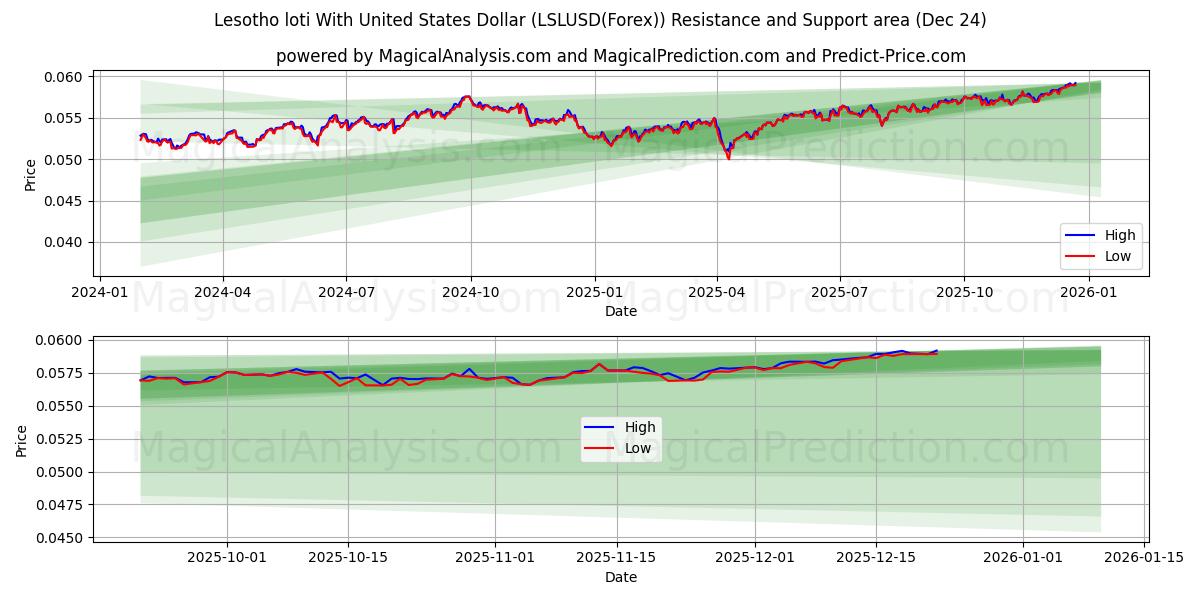Select the Date axis label on bottom chart
The image size is (1200, 600).
coord(621,577)
